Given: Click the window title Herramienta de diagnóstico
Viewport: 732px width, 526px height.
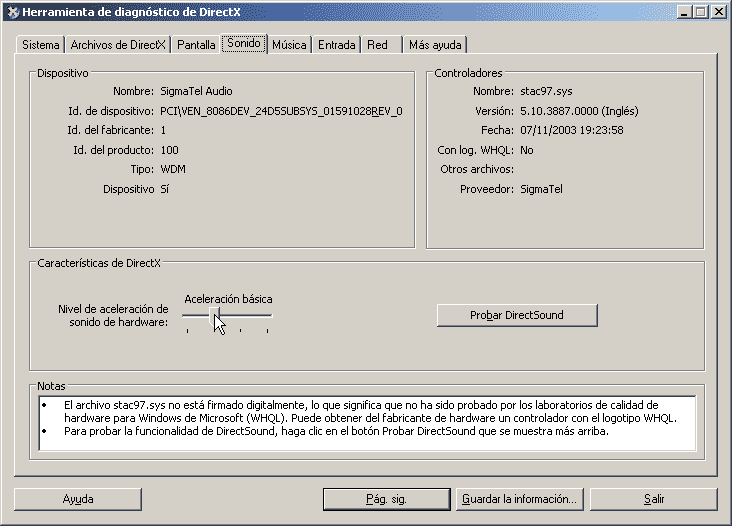Looking at the screenshot, I should tap(131, 12).
